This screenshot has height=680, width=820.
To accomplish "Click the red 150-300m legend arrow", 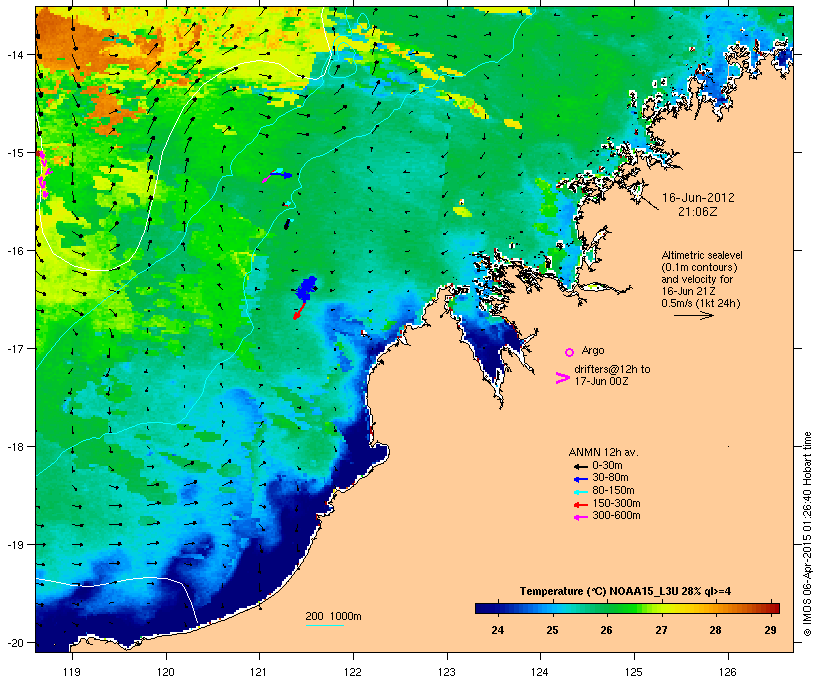I will click(x=580, y=505).
